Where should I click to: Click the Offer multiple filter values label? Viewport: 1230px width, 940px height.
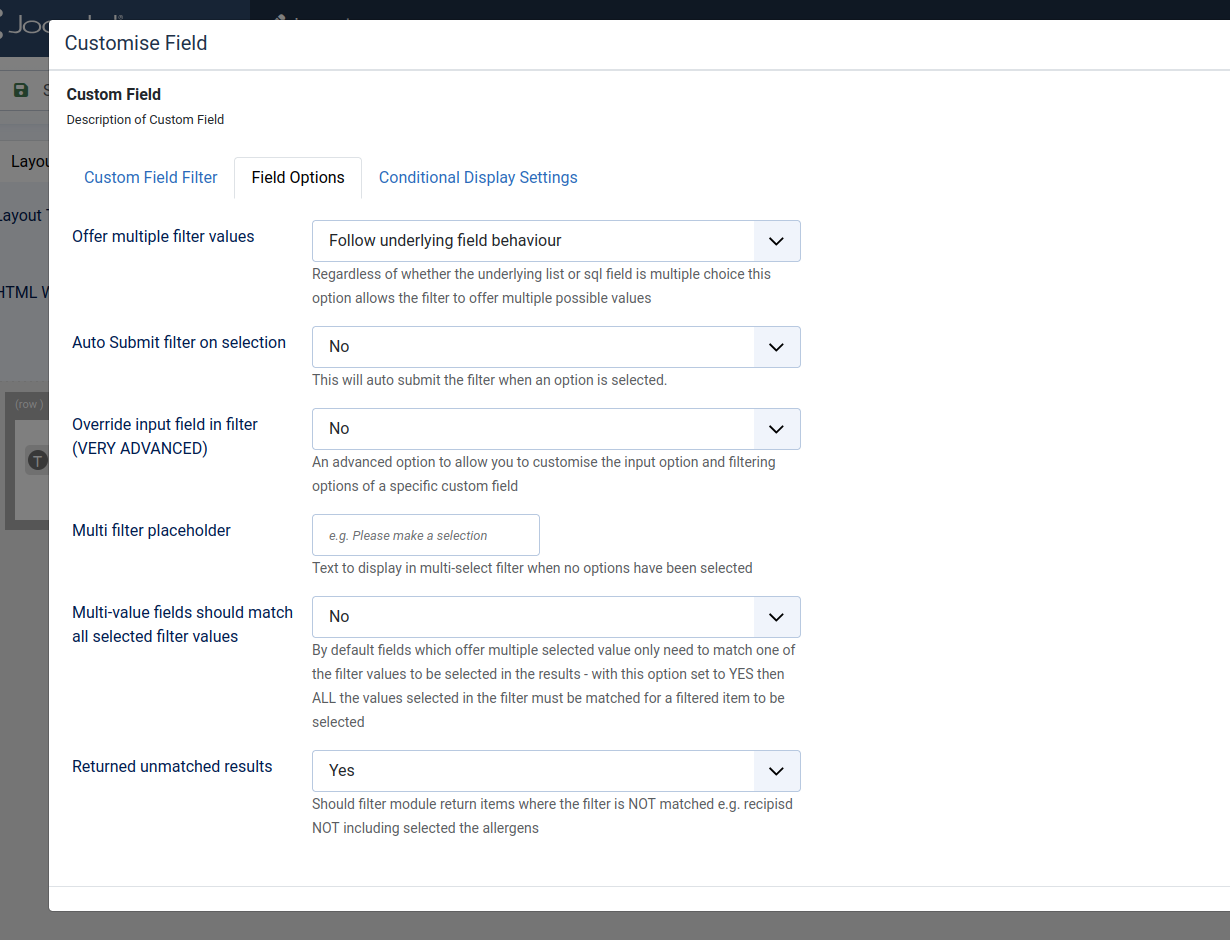(x=163, y=236)
